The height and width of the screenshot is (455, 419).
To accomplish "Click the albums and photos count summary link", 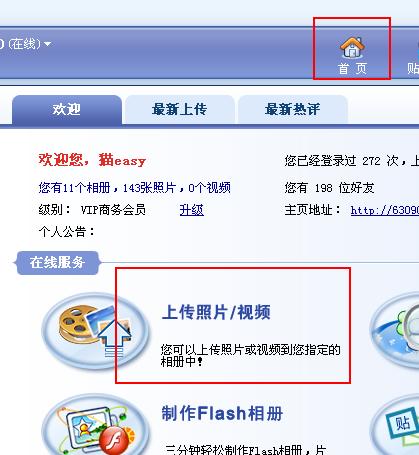I will tap(134, 188).
